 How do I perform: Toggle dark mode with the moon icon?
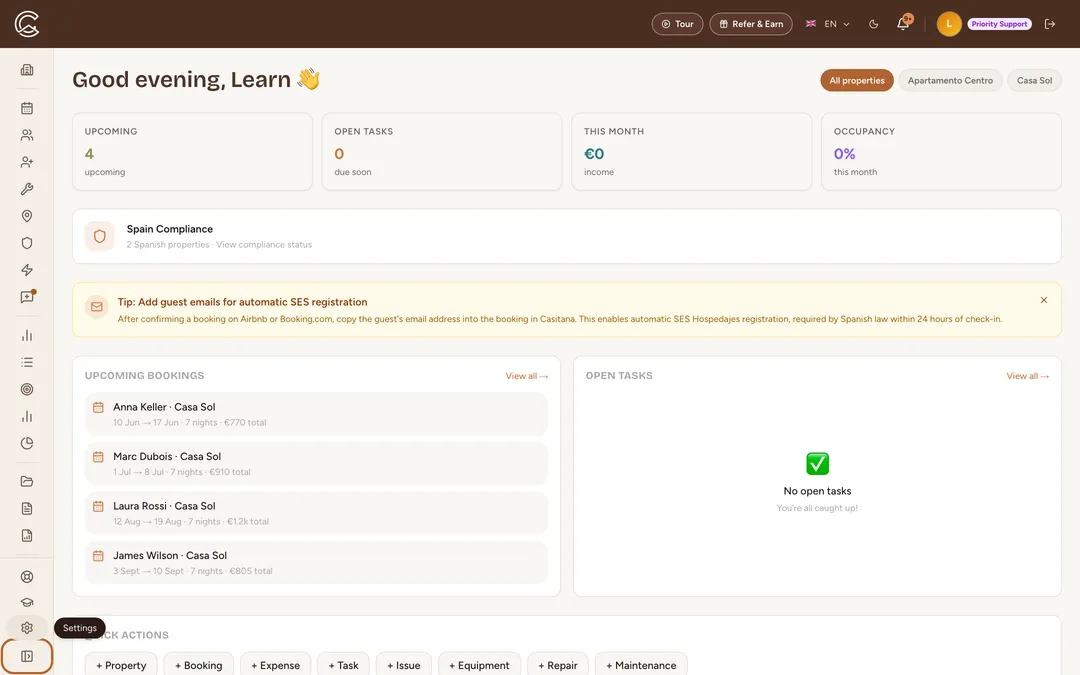(x=873, y=24)
